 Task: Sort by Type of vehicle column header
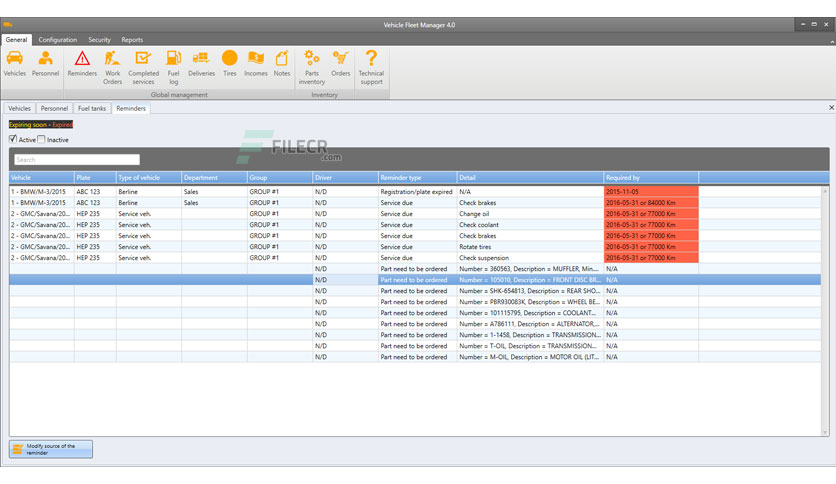149,178
